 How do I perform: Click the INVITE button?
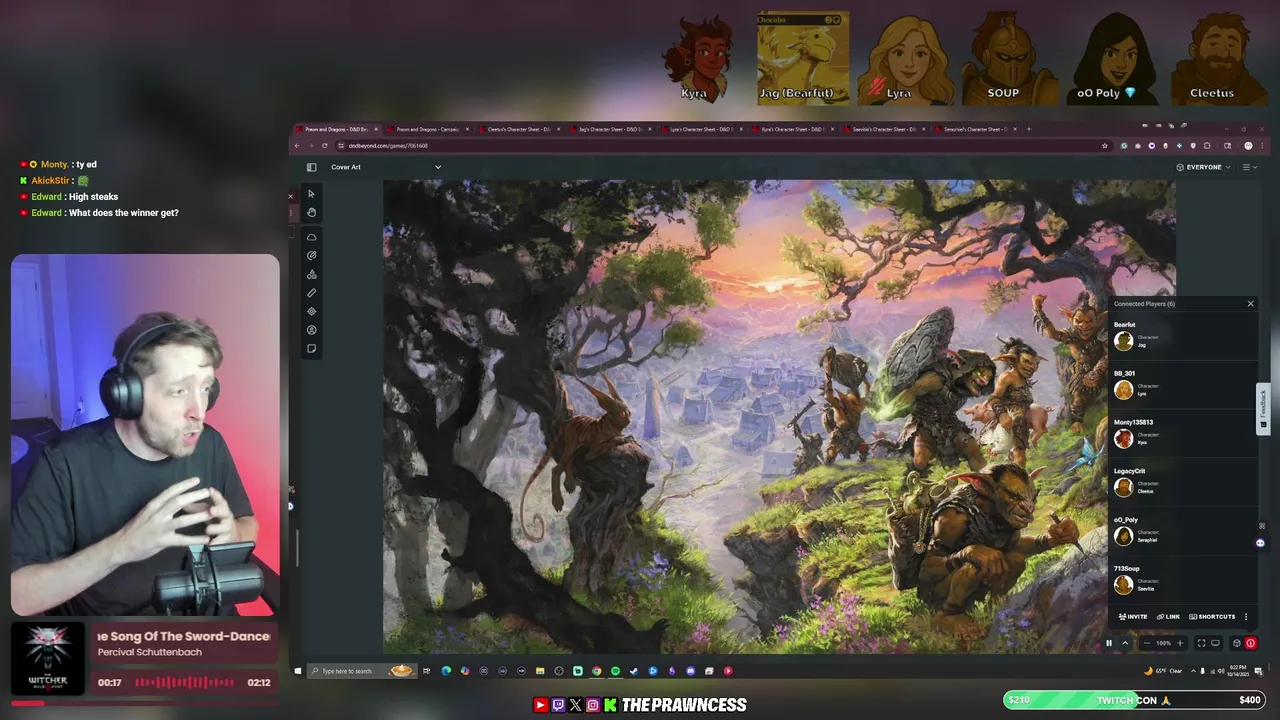pos(1133,616)
